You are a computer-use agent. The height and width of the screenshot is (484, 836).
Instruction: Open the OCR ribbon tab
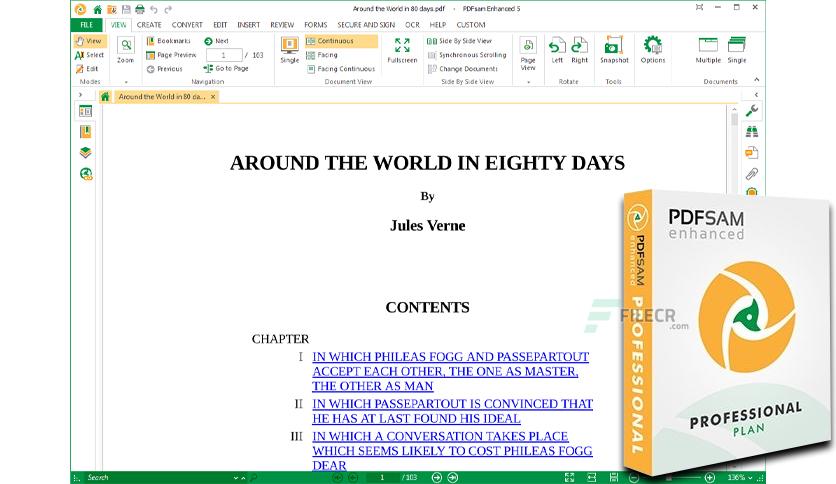tap(412, 25)
